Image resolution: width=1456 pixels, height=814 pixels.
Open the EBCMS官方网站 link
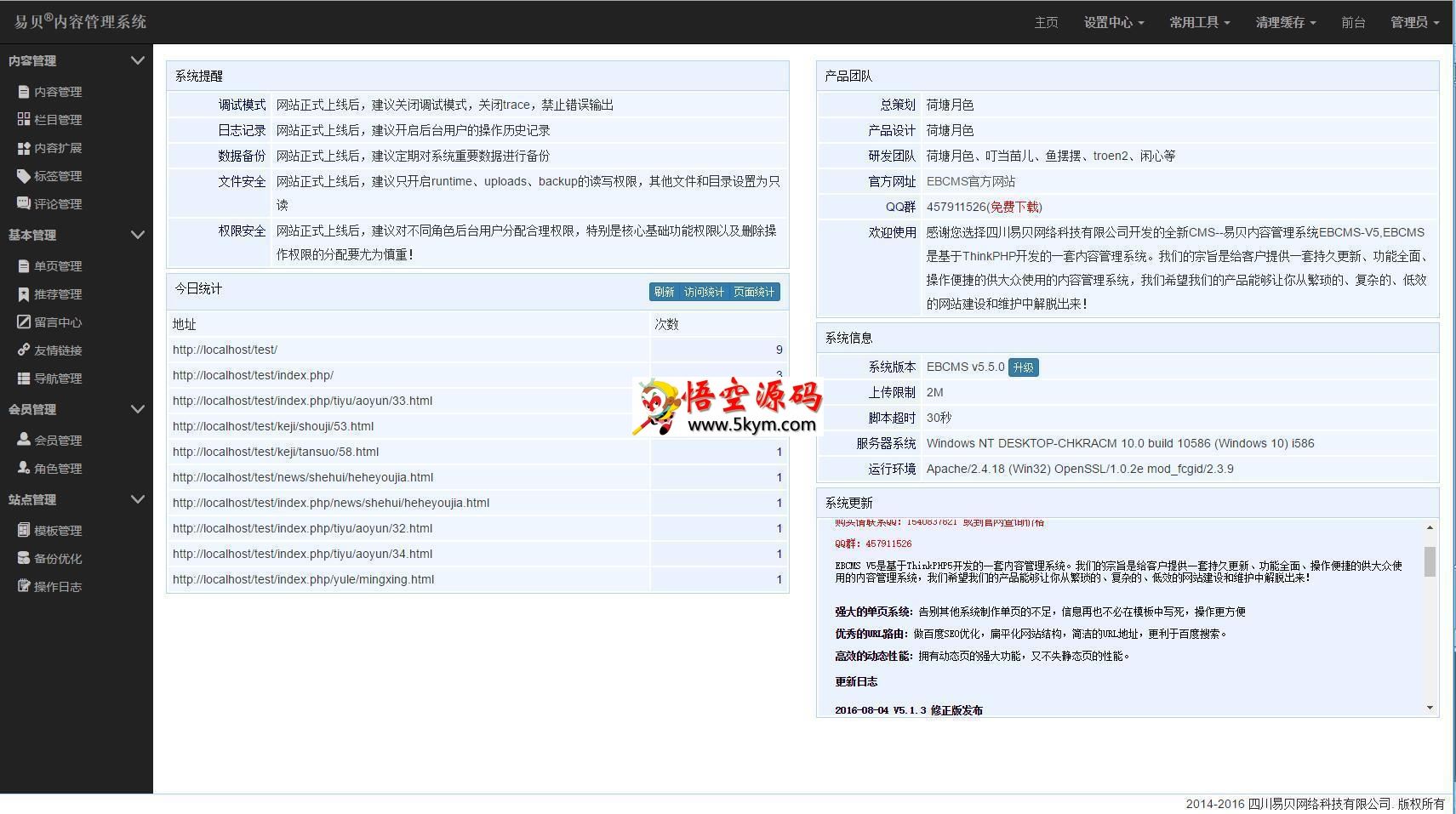(971, 181)
